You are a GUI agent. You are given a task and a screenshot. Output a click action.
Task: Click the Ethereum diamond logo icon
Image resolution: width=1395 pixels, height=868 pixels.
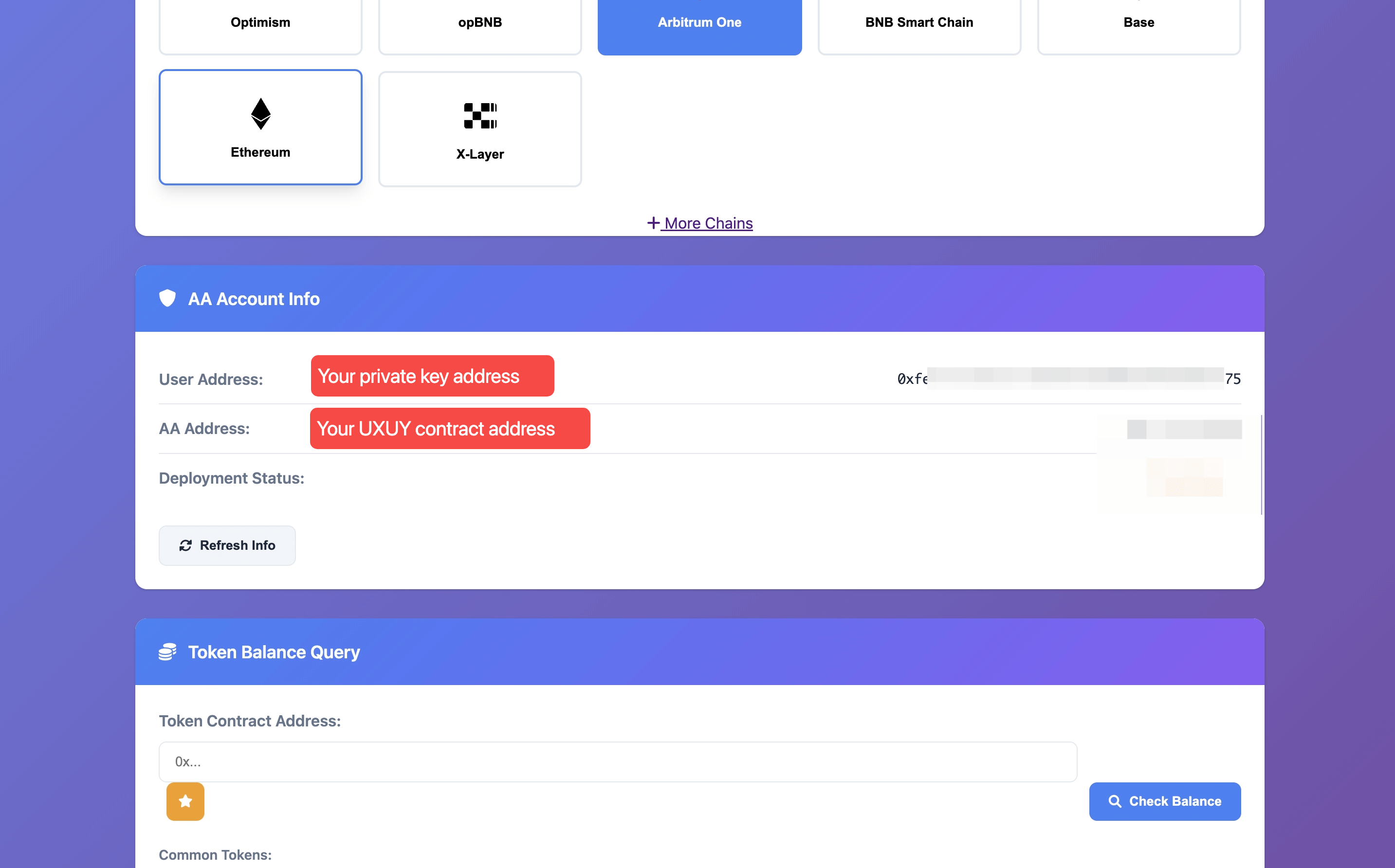[261, 114]
